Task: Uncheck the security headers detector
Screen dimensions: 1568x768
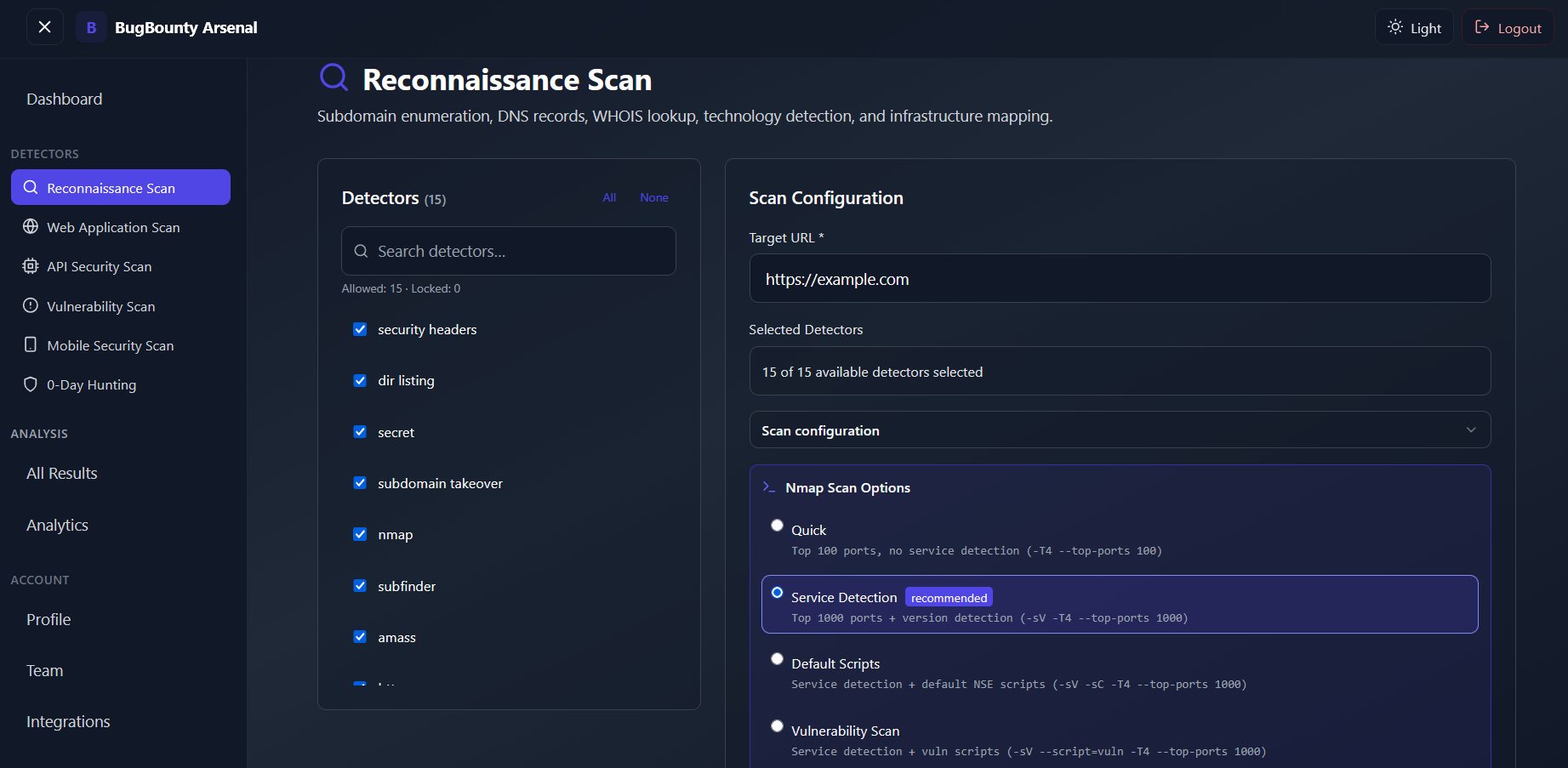Action: (x=360, y=329)
